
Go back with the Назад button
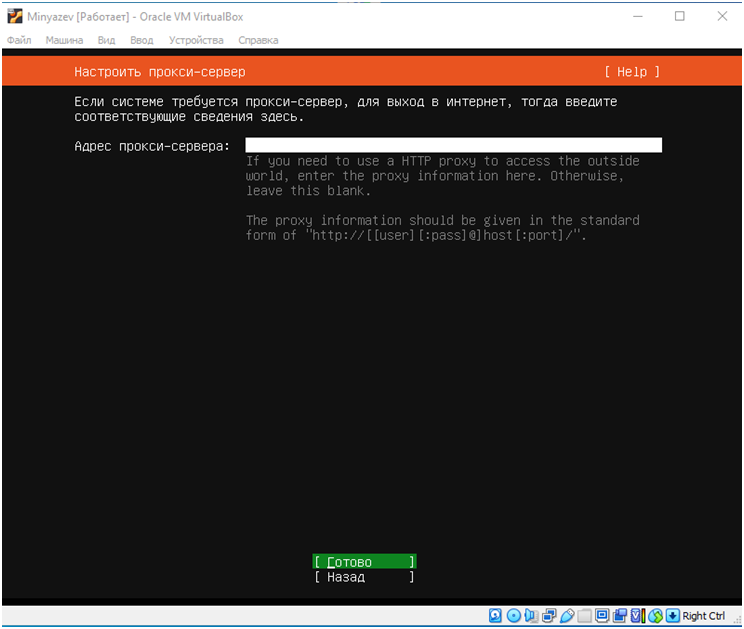pyautogui.click(x=364, y=577)
